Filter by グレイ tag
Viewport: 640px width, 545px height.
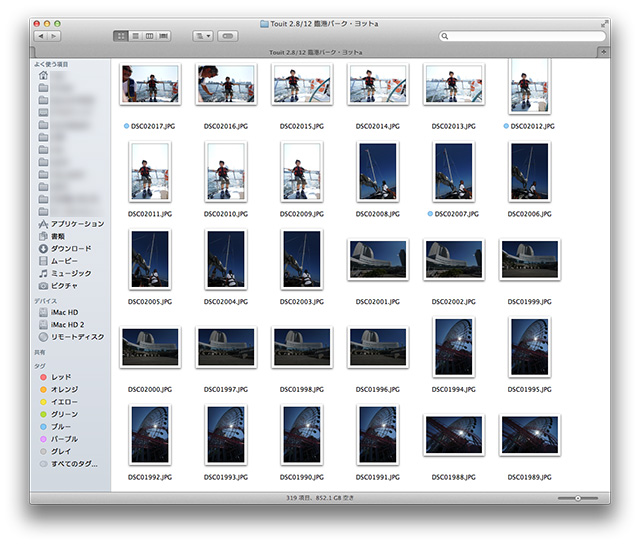56,452
